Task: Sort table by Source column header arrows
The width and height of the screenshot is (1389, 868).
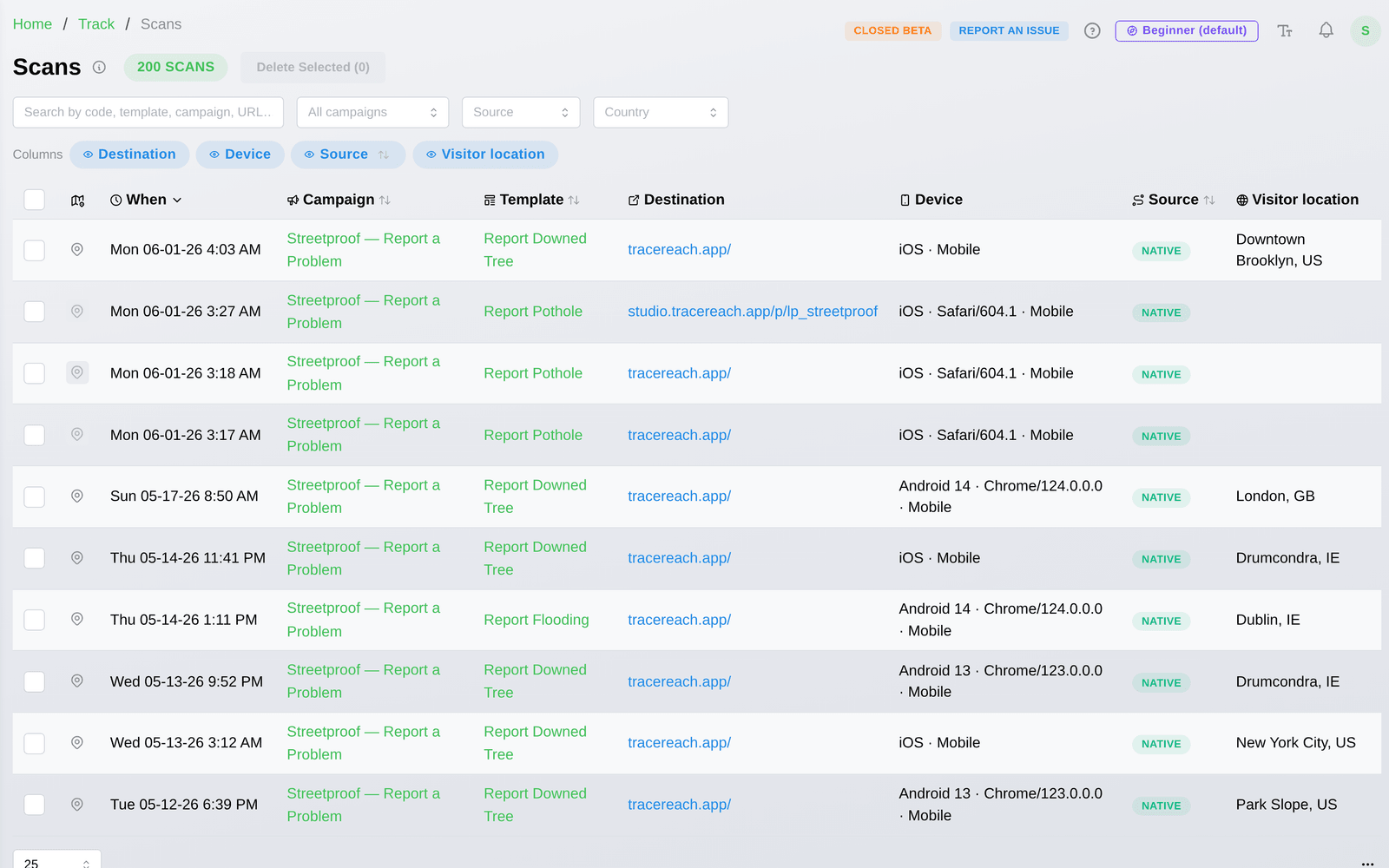Action: [x=1209, y=201]
